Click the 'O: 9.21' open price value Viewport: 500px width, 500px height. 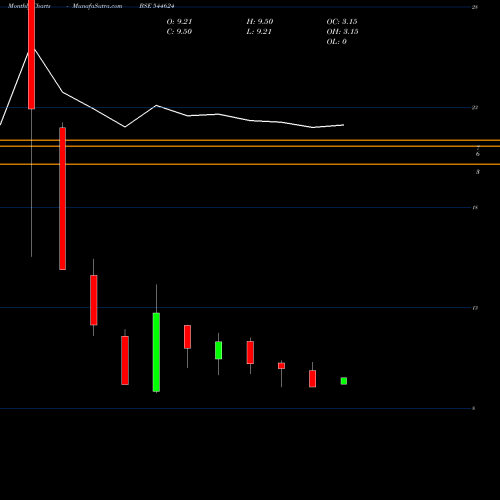179,22
